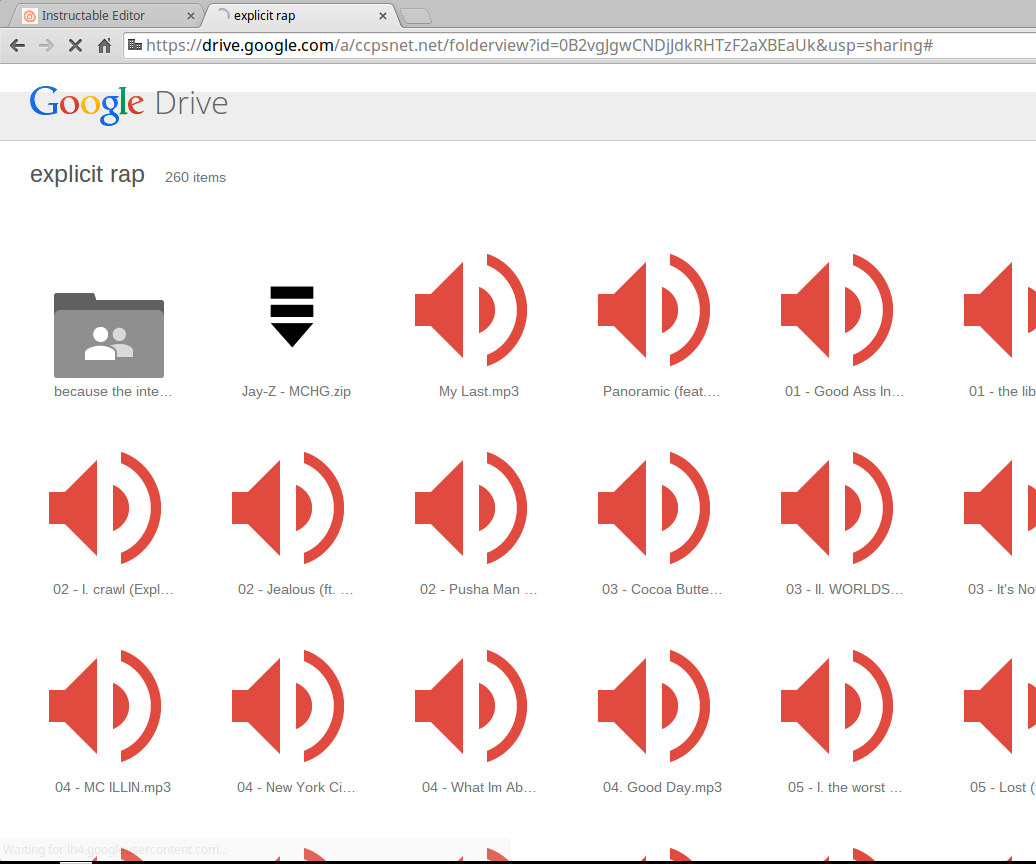Open "04. Good Day.mp3" speaker icon

[654, 705]
